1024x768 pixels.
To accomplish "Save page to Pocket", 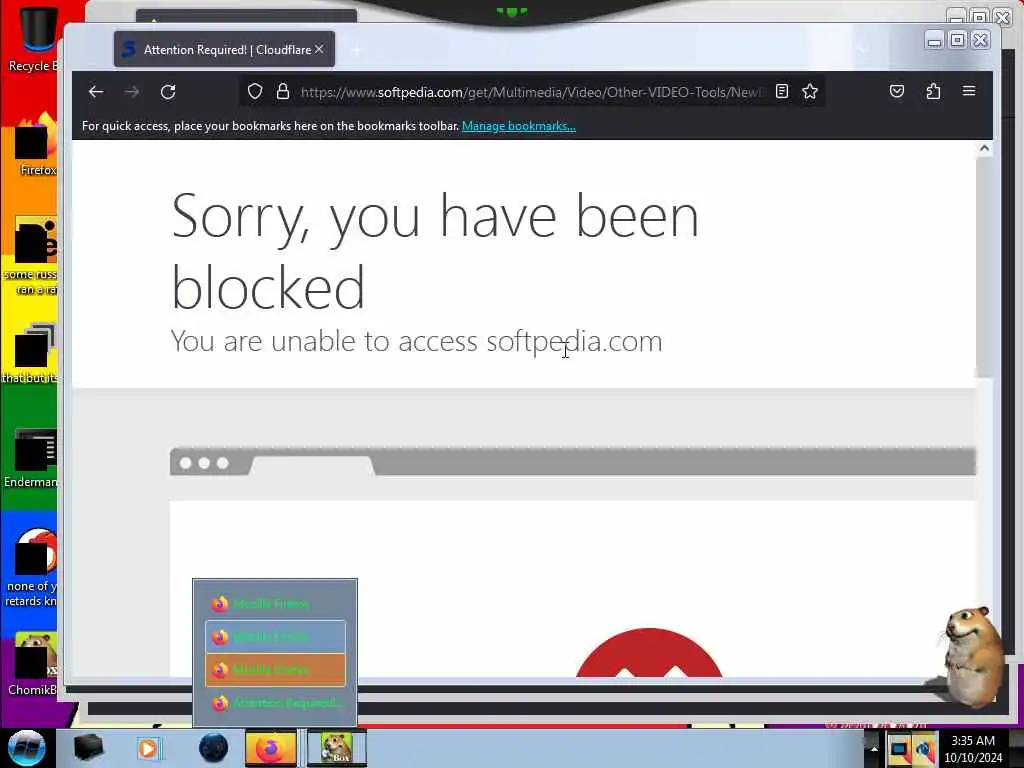I will [x=897, y=91].
